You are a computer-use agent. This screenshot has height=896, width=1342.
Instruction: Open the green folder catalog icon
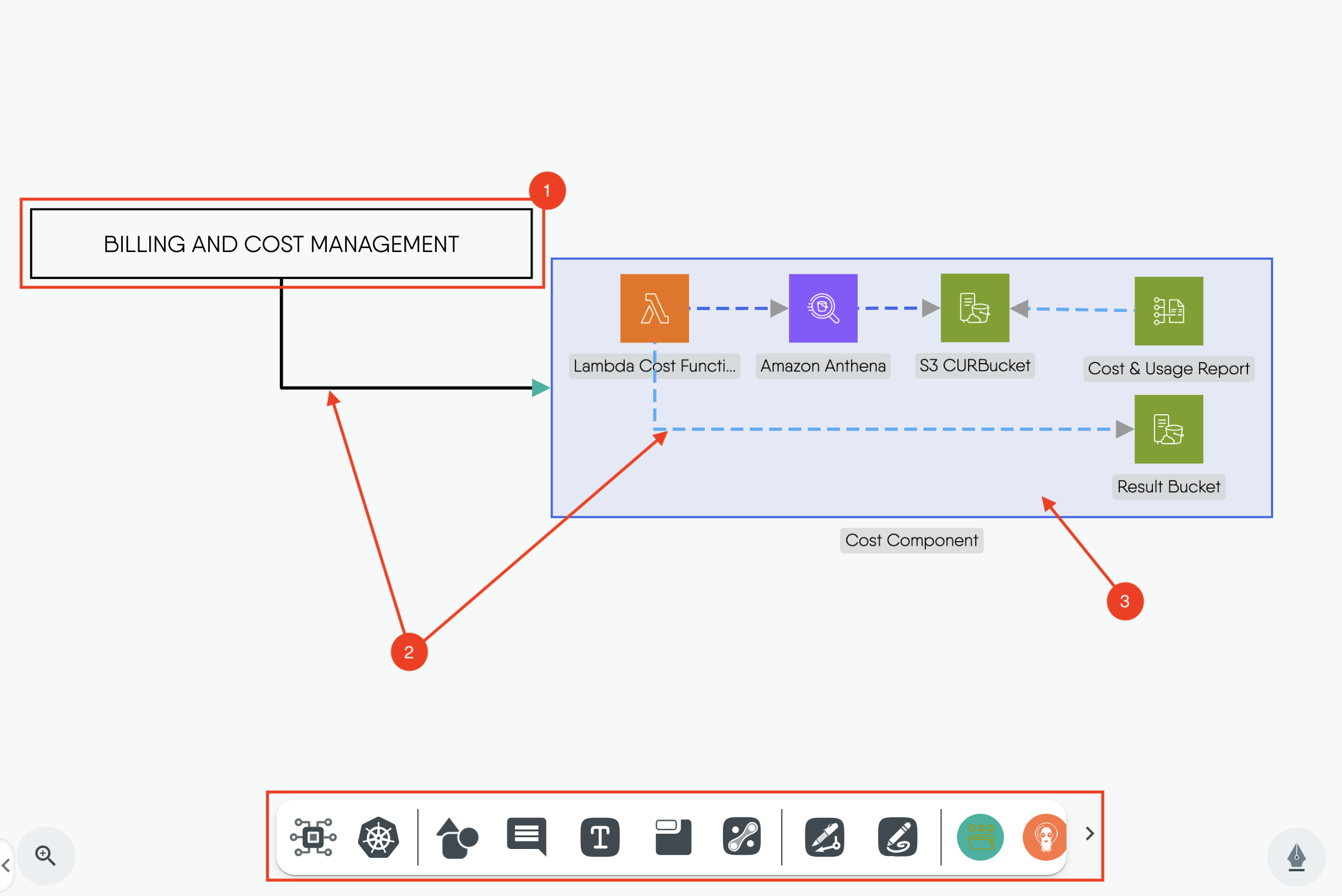tap(980, 837)
